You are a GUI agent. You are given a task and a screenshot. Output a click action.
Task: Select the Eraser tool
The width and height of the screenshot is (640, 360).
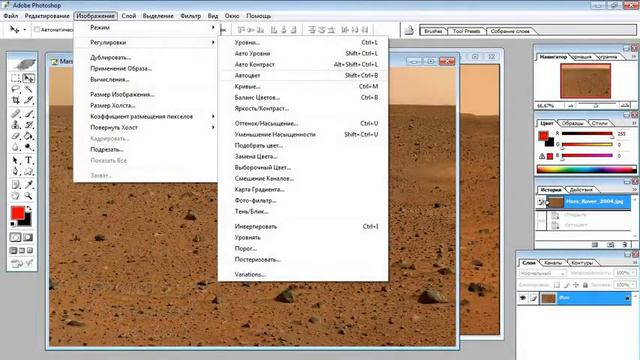pos(16,136)
